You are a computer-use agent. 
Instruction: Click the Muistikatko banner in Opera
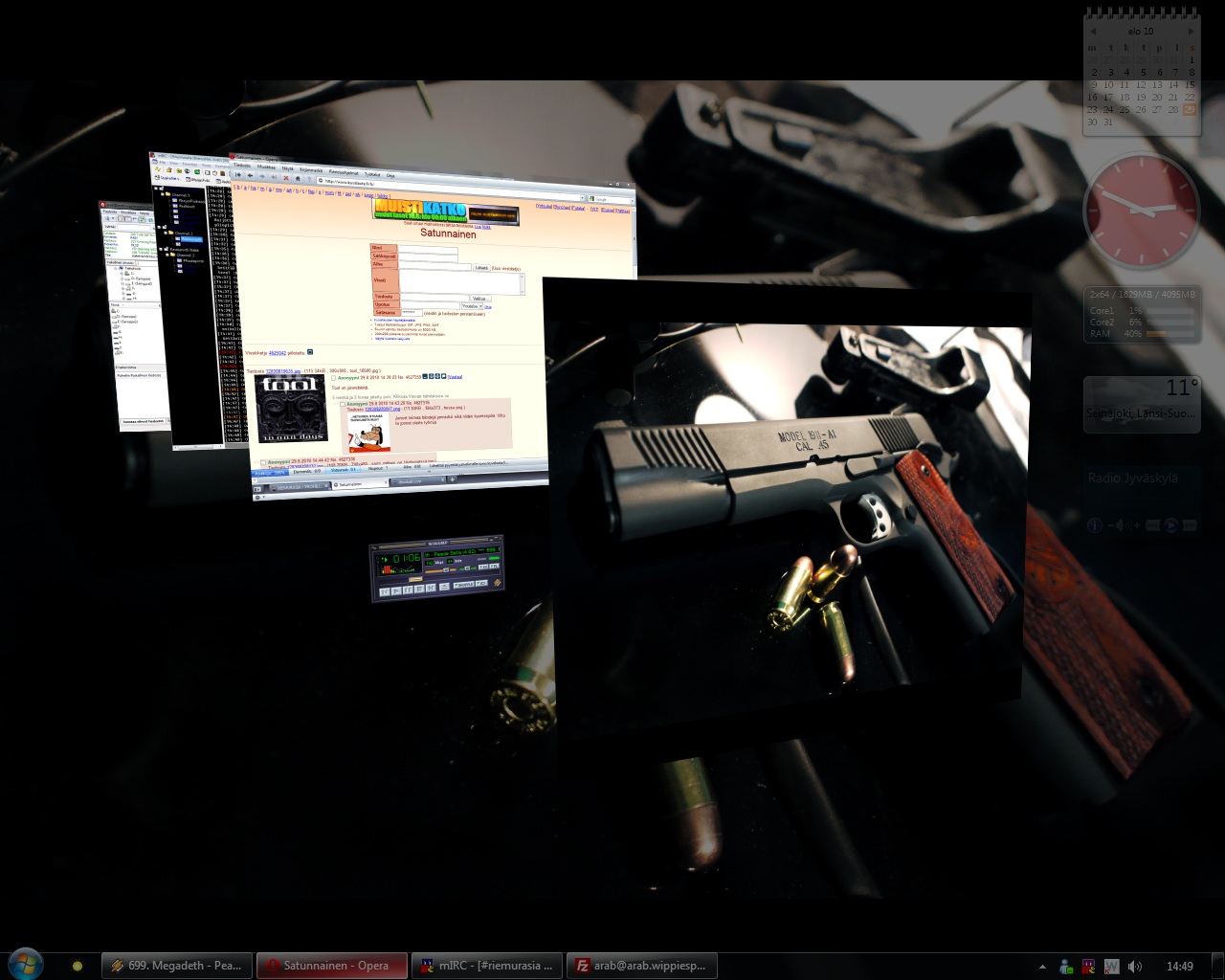pos(421,210)
